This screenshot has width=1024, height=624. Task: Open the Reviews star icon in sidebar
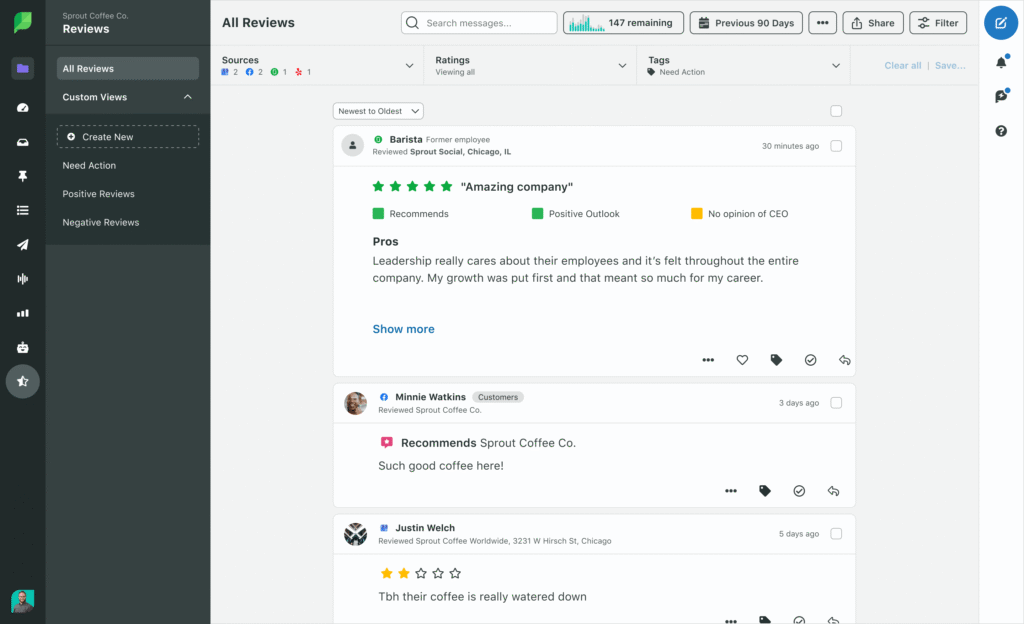point(23,381)
